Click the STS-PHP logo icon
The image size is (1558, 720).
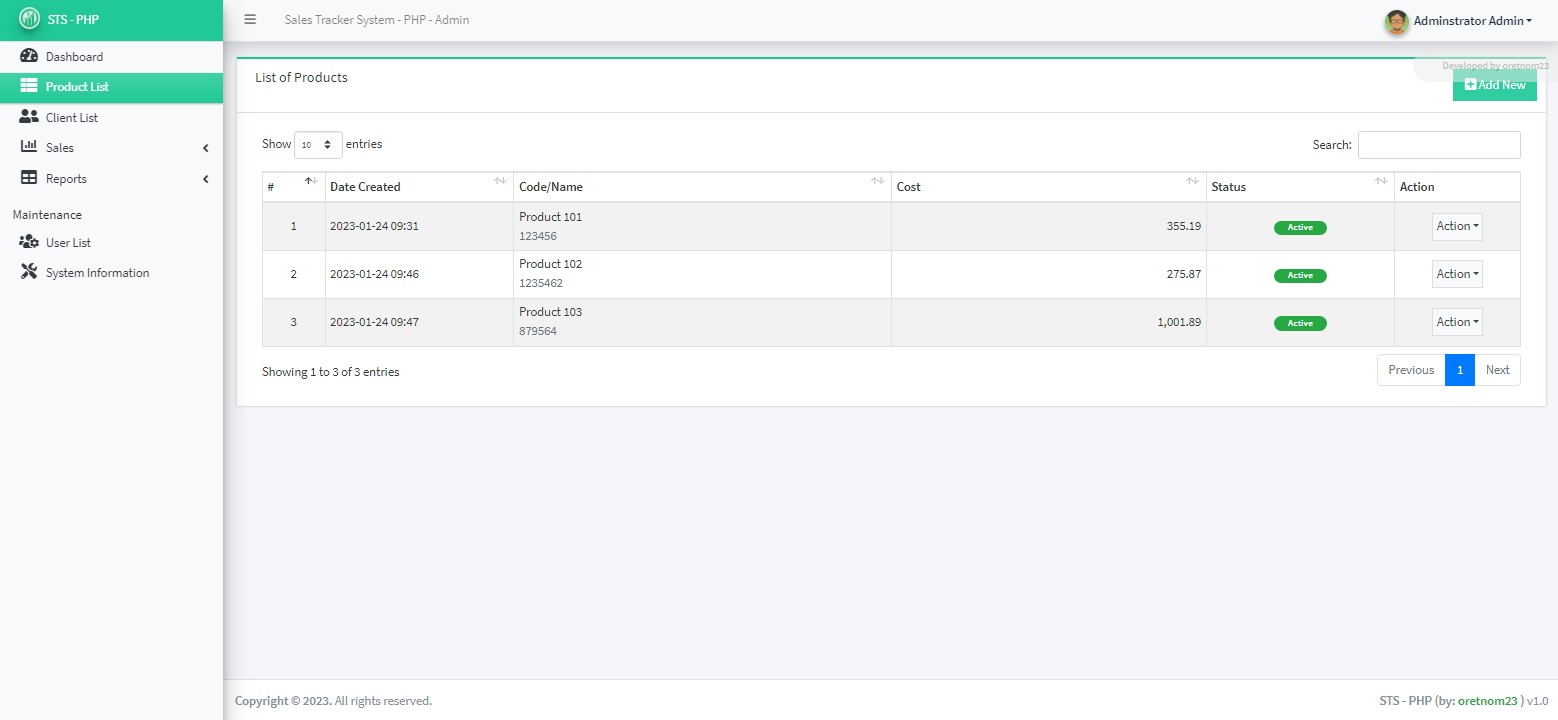pos(29,20)
